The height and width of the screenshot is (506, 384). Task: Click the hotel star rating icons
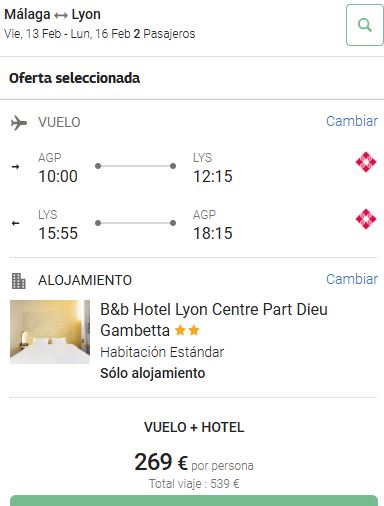(187, 331)
